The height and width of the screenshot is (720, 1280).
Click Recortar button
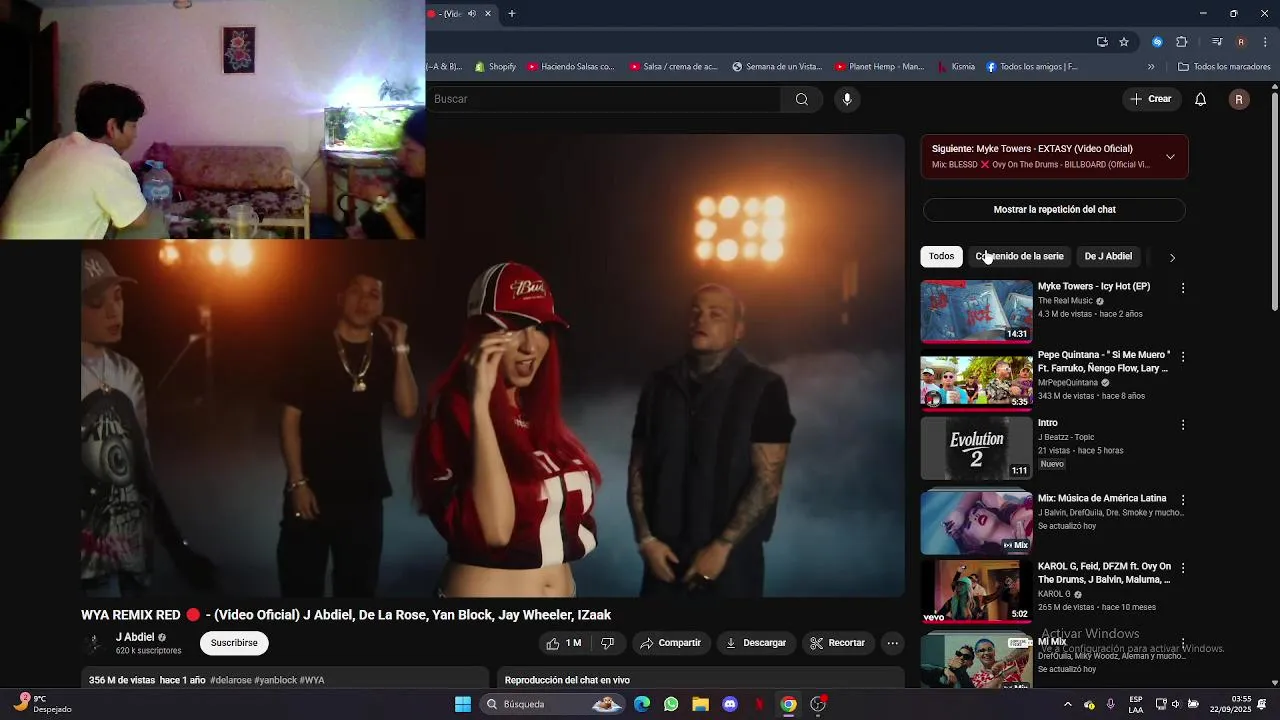(838, 643)
